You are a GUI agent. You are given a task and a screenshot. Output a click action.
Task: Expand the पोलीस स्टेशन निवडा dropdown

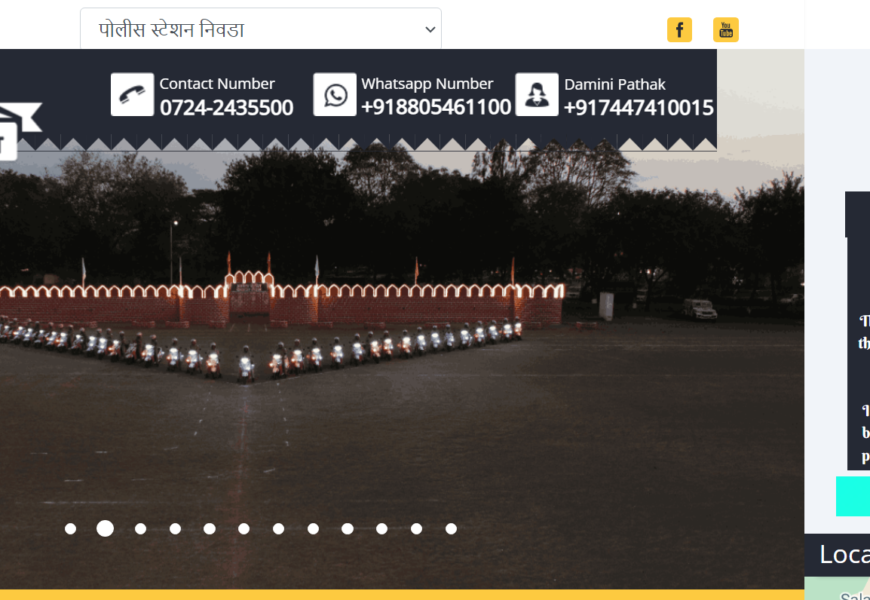tap(260, 29)
